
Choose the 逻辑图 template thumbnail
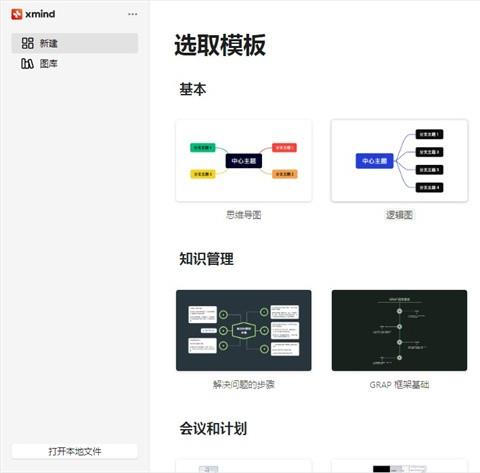coord(399,161)
